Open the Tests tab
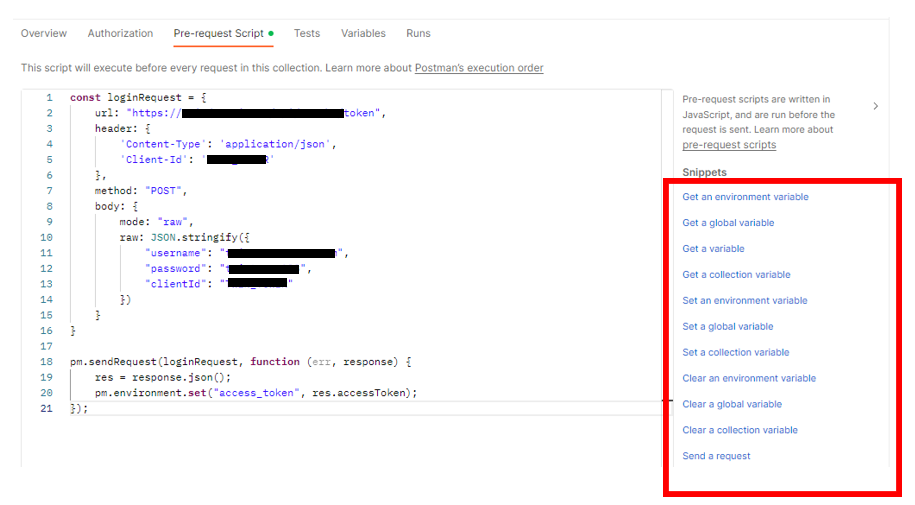915x505 pixels. pyautogui.click(x=307, y=33)
